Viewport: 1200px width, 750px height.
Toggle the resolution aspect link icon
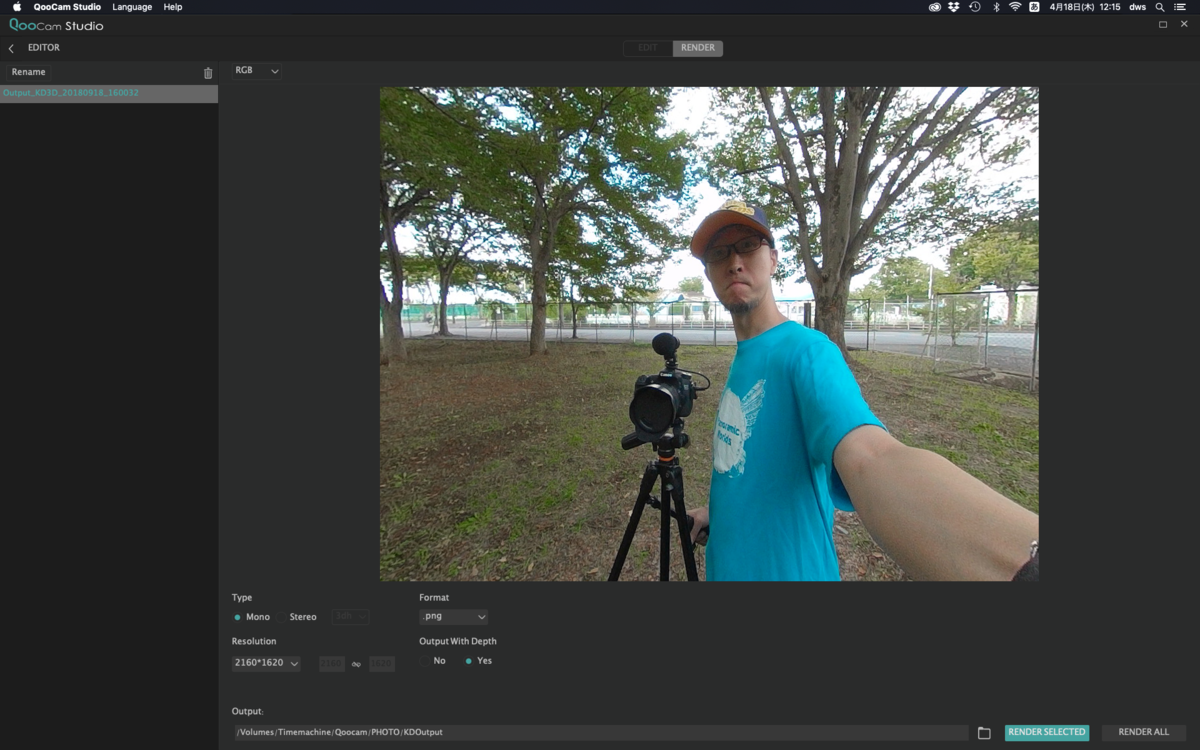(356, 664)
